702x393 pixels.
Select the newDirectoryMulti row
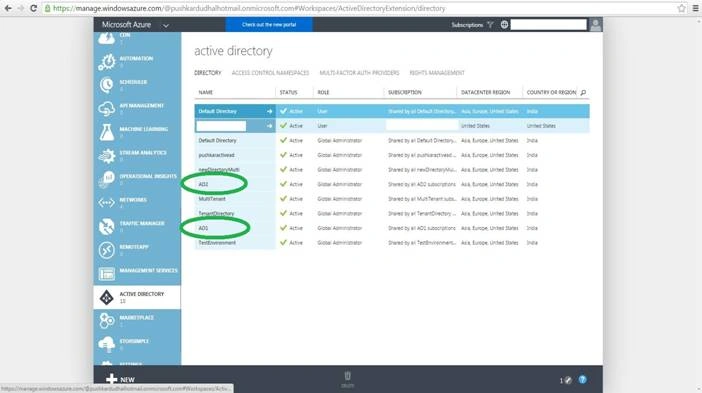(392, 170)
